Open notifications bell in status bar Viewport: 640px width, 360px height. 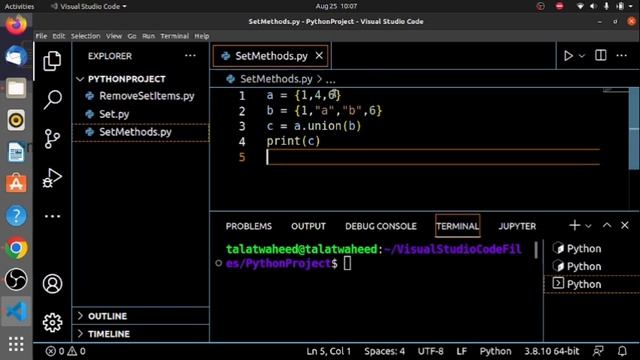click(622, 351)
